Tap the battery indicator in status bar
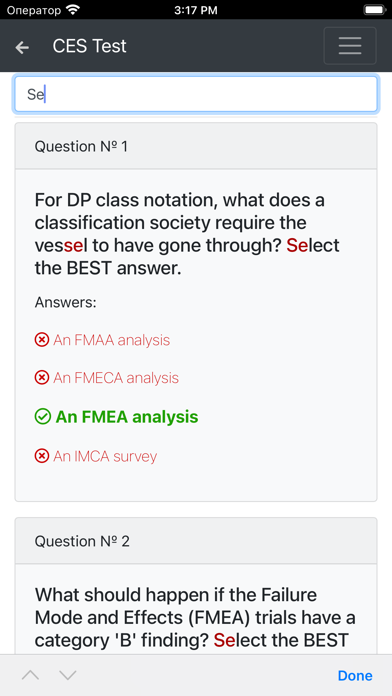Viewport: 392px width, 696px height. (375, 9)
